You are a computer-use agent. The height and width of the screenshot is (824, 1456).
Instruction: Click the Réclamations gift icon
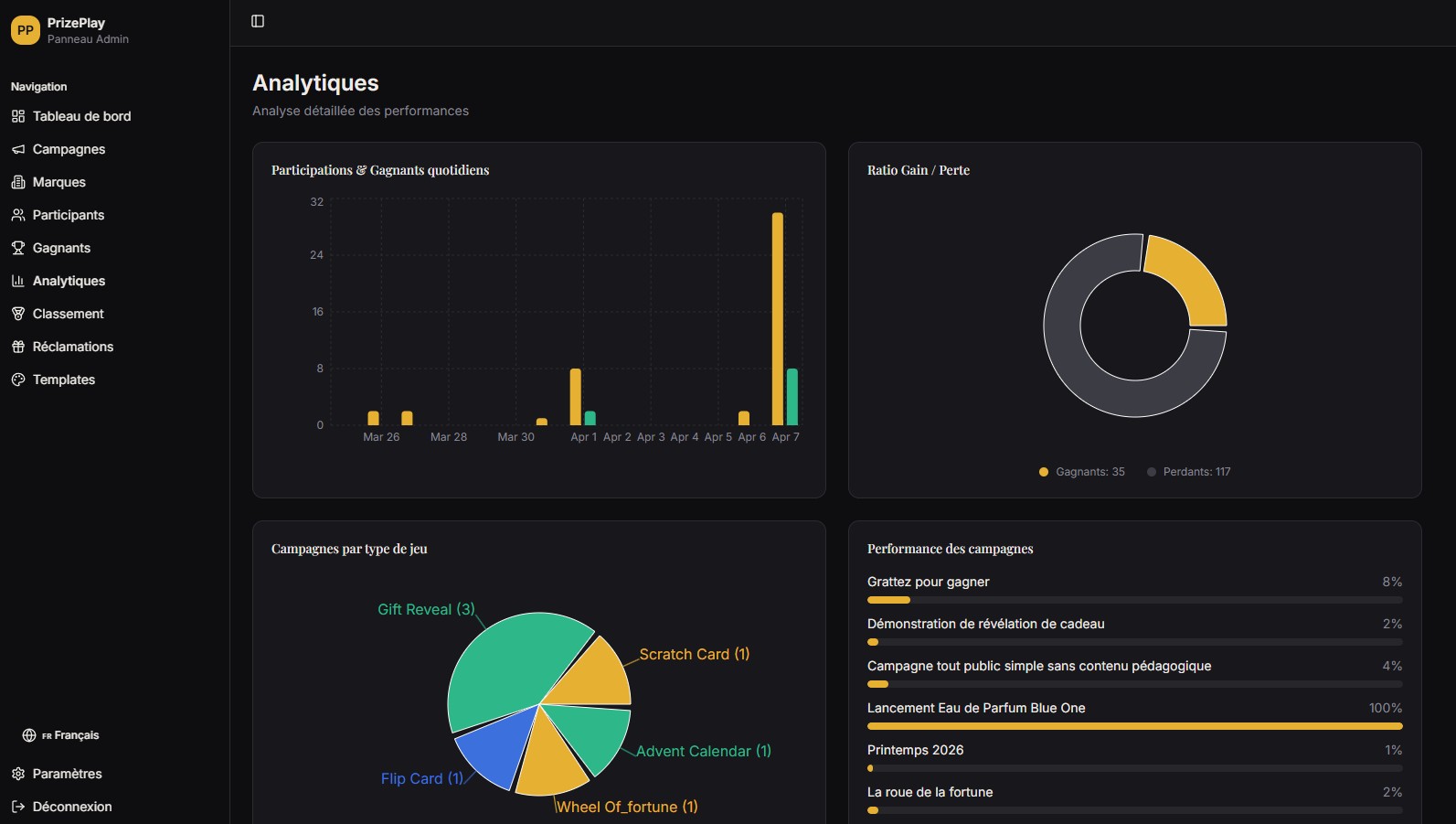pos(18,347)
